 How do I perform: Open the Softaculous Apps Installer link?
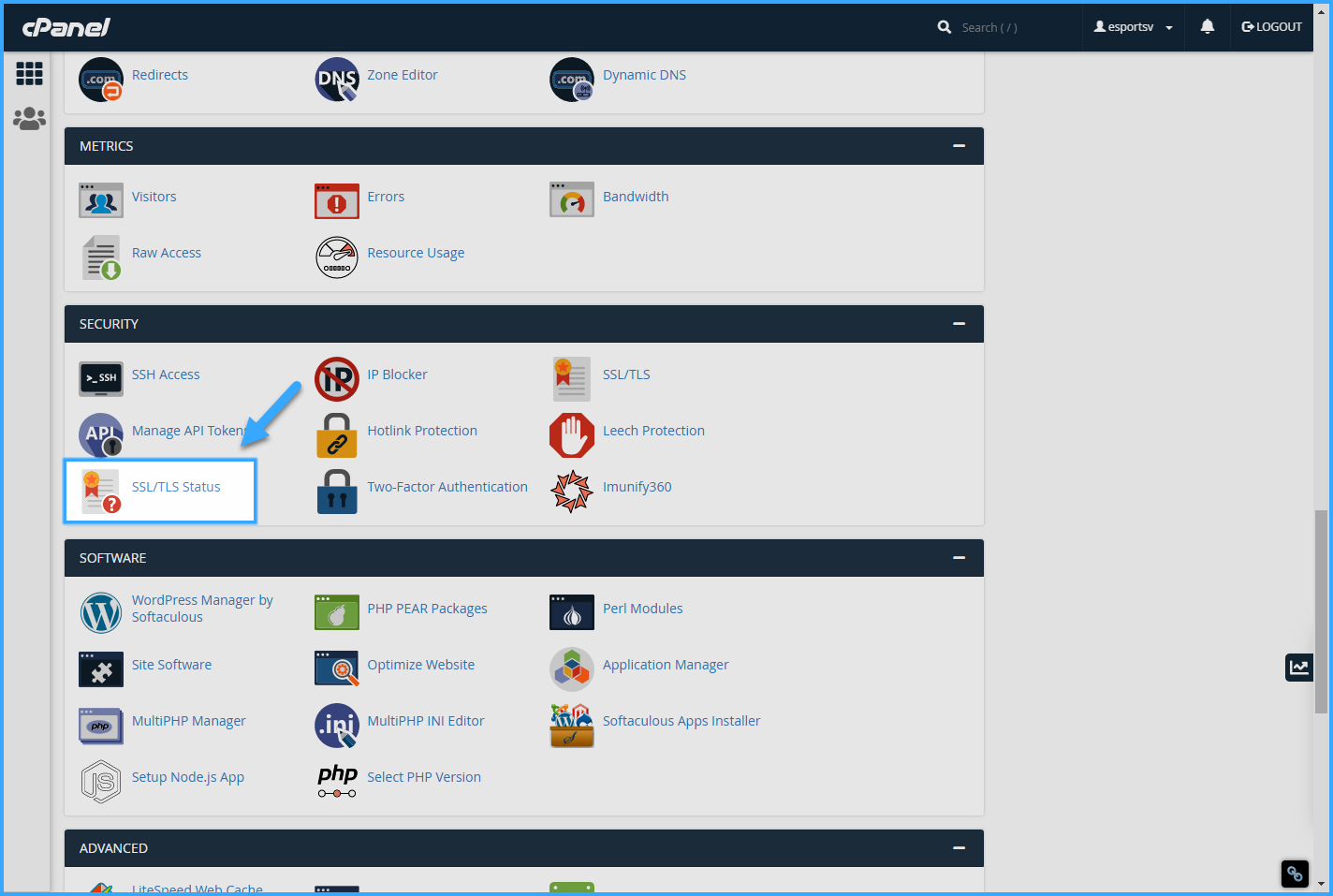pos(681,721)
